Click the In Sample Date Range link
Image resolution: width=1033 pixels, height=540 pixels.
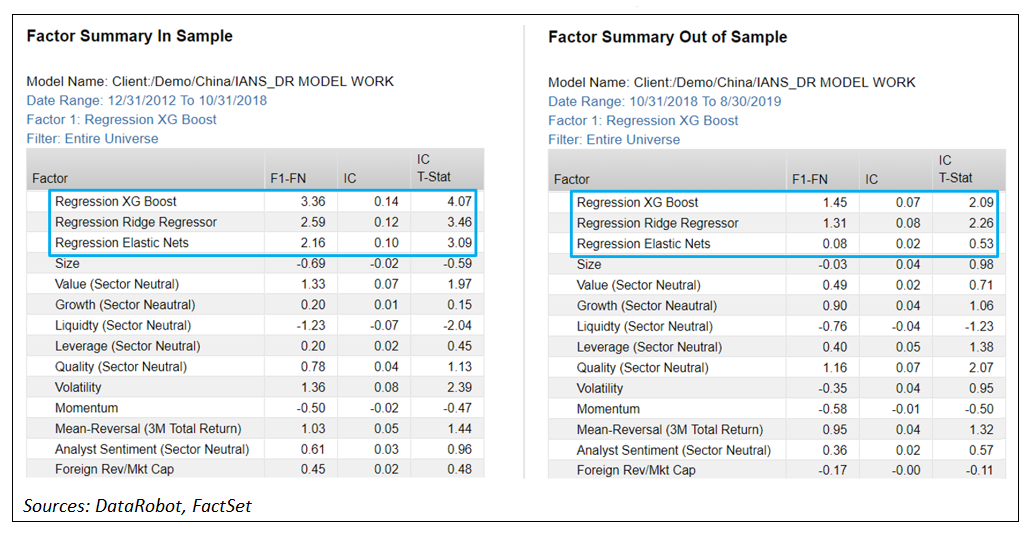point(146,100)
